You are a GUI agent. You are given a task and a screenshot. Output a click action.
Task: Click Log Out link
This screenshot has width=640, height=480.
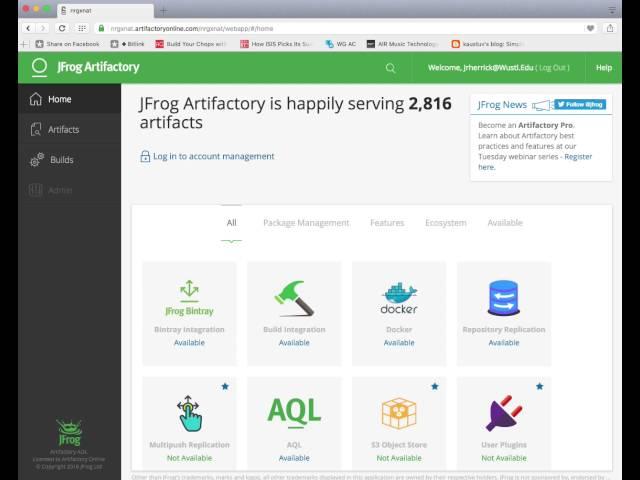pos(552,68)
